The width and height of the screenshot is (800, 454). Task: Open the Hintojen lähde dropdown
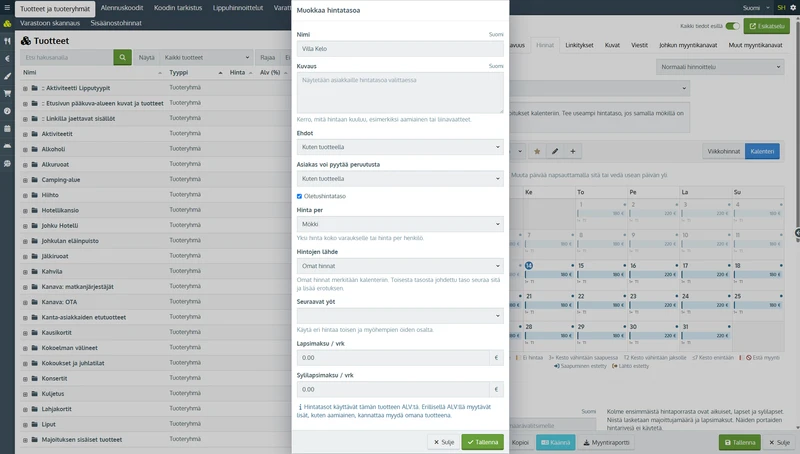pos(400,266)
